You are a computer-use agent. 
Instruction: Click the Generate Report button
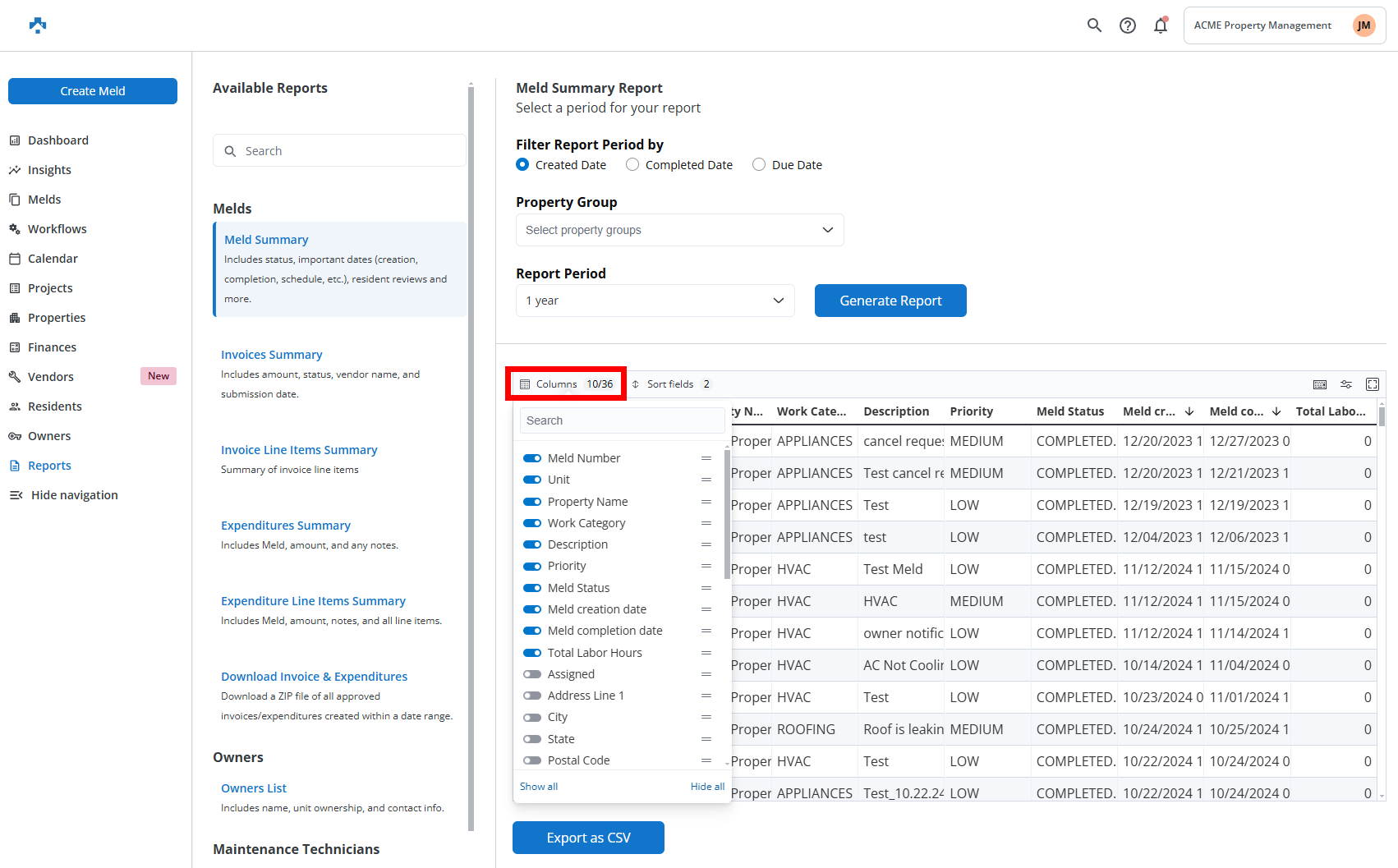[890, 301]
